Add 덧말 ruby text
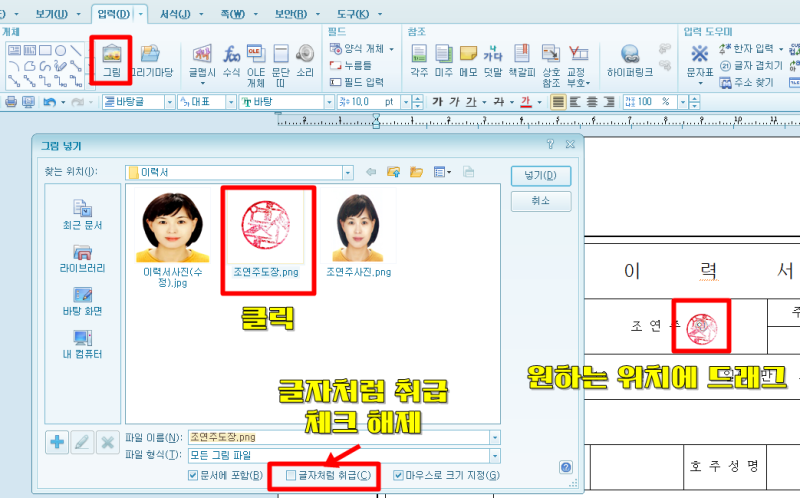This screenshot has height=498, width=800. 493,60
